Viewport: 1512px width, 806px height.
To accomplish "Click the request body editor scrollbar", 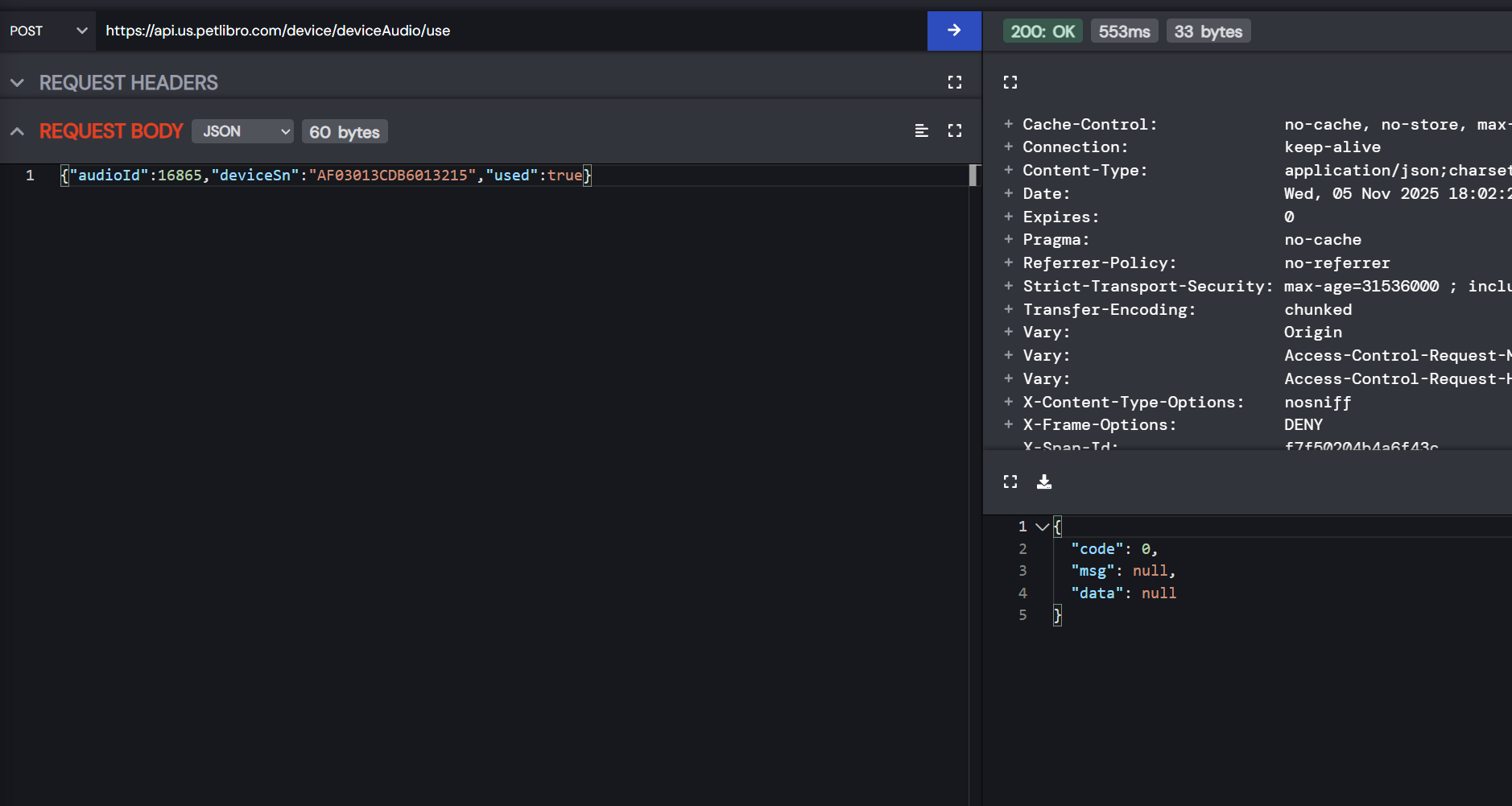I will [x=973, y=175].
